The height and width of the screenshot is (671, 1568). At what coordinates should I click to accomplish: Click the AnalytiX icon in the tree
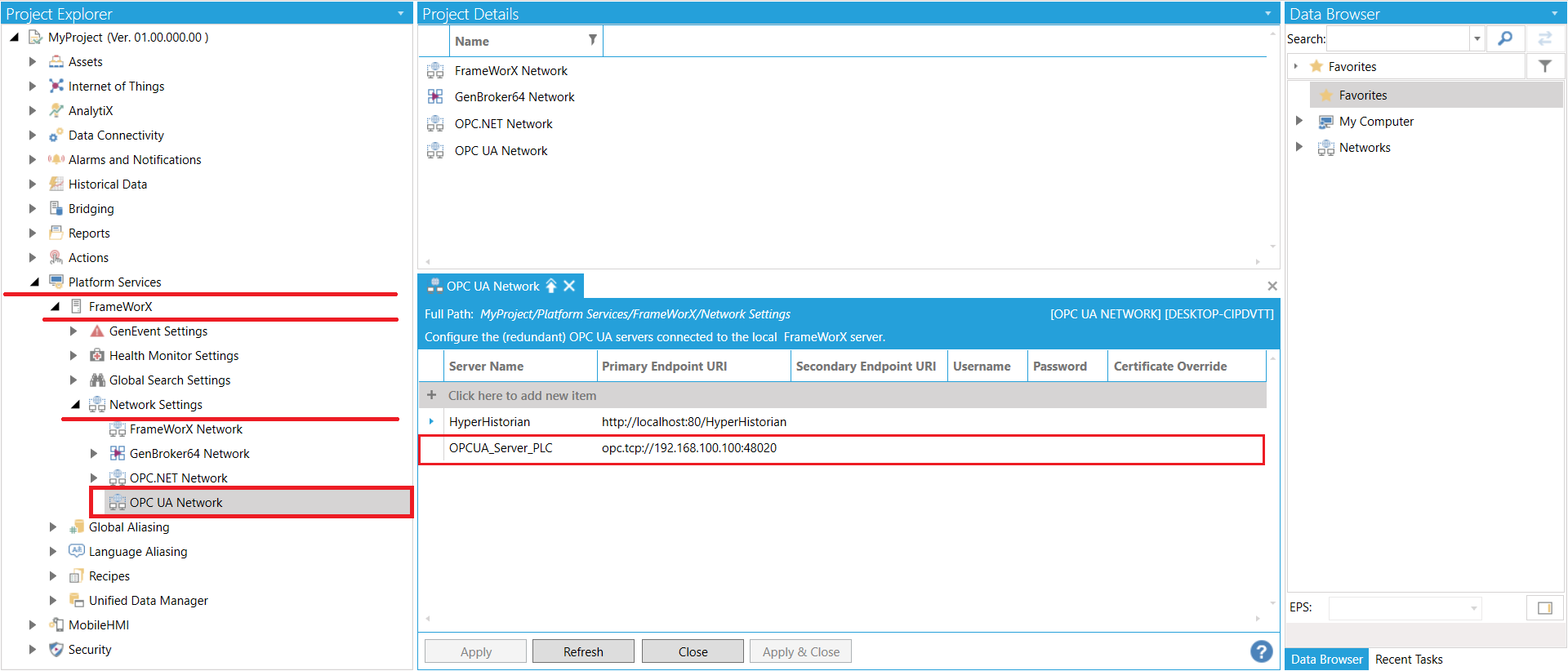coord(56,110)
